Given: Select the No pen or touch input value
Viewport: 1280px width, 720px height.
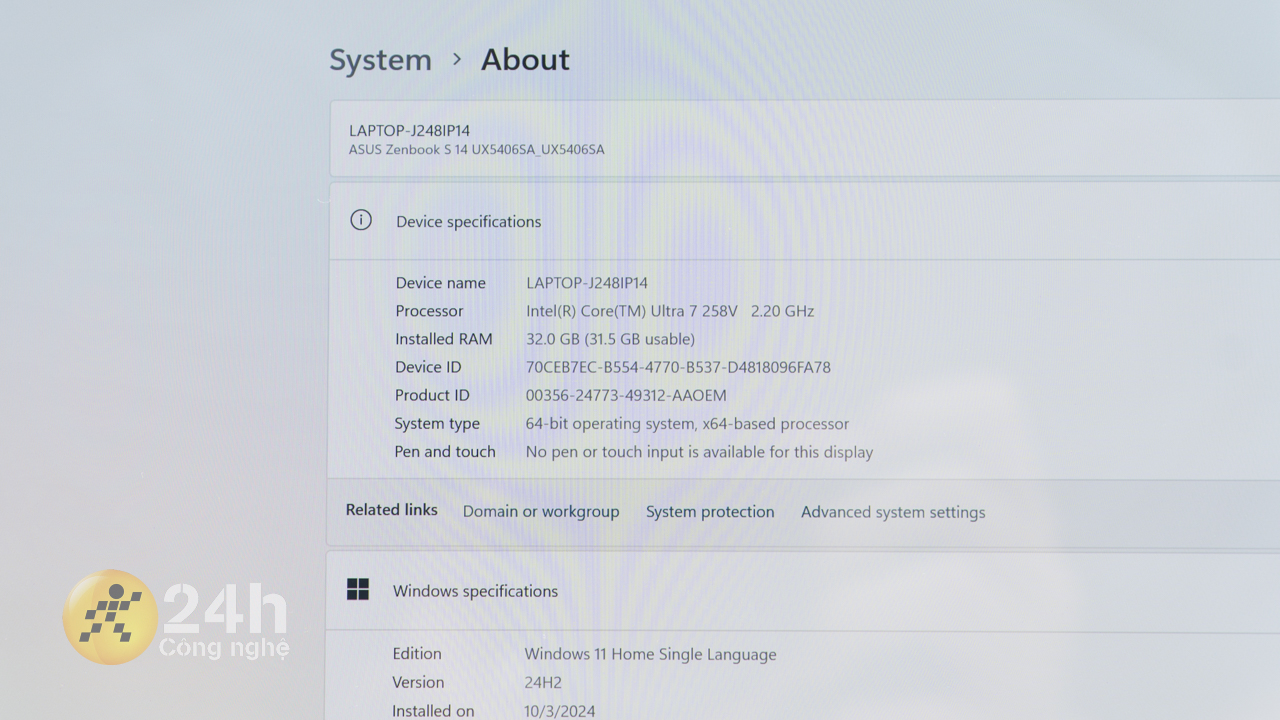Looking at the screenshot, I should 699,452.
